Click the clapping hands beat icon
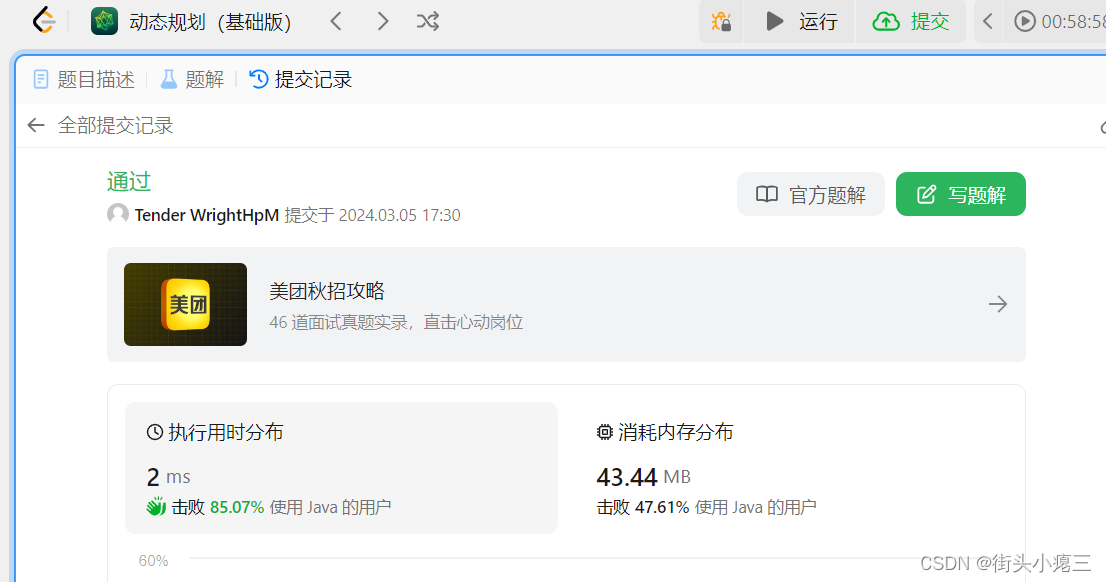The width and height of the screenshot is (1106, 582). click(156, 507)
